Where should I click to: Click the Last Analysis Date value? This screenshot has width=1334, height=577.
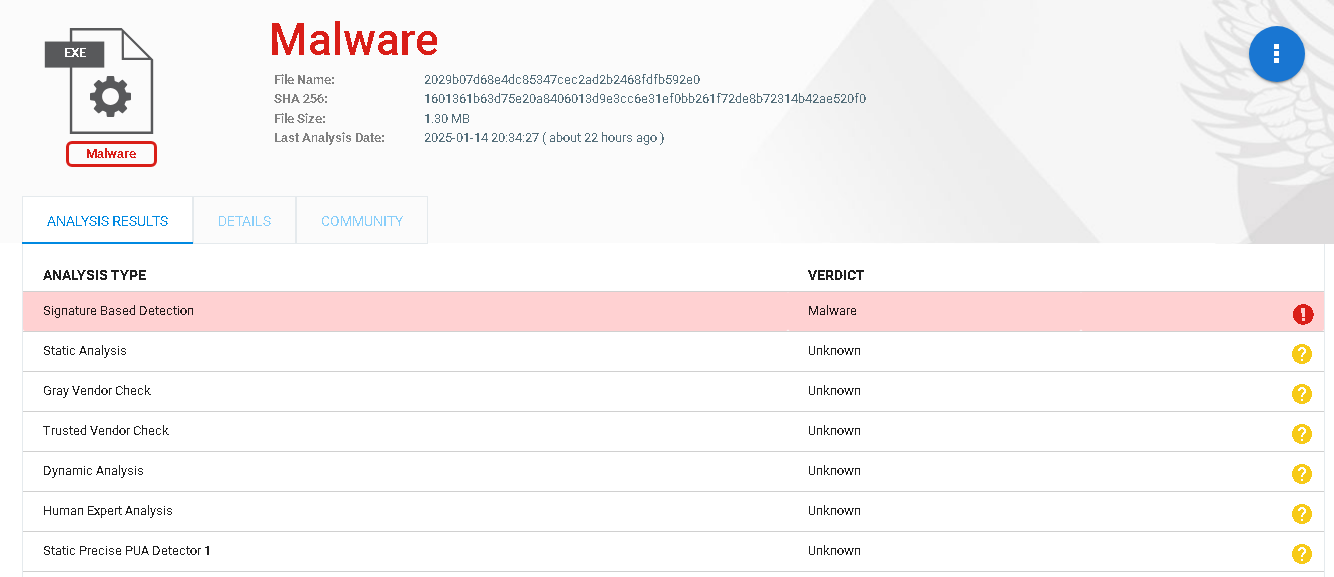tap(543, 138)
